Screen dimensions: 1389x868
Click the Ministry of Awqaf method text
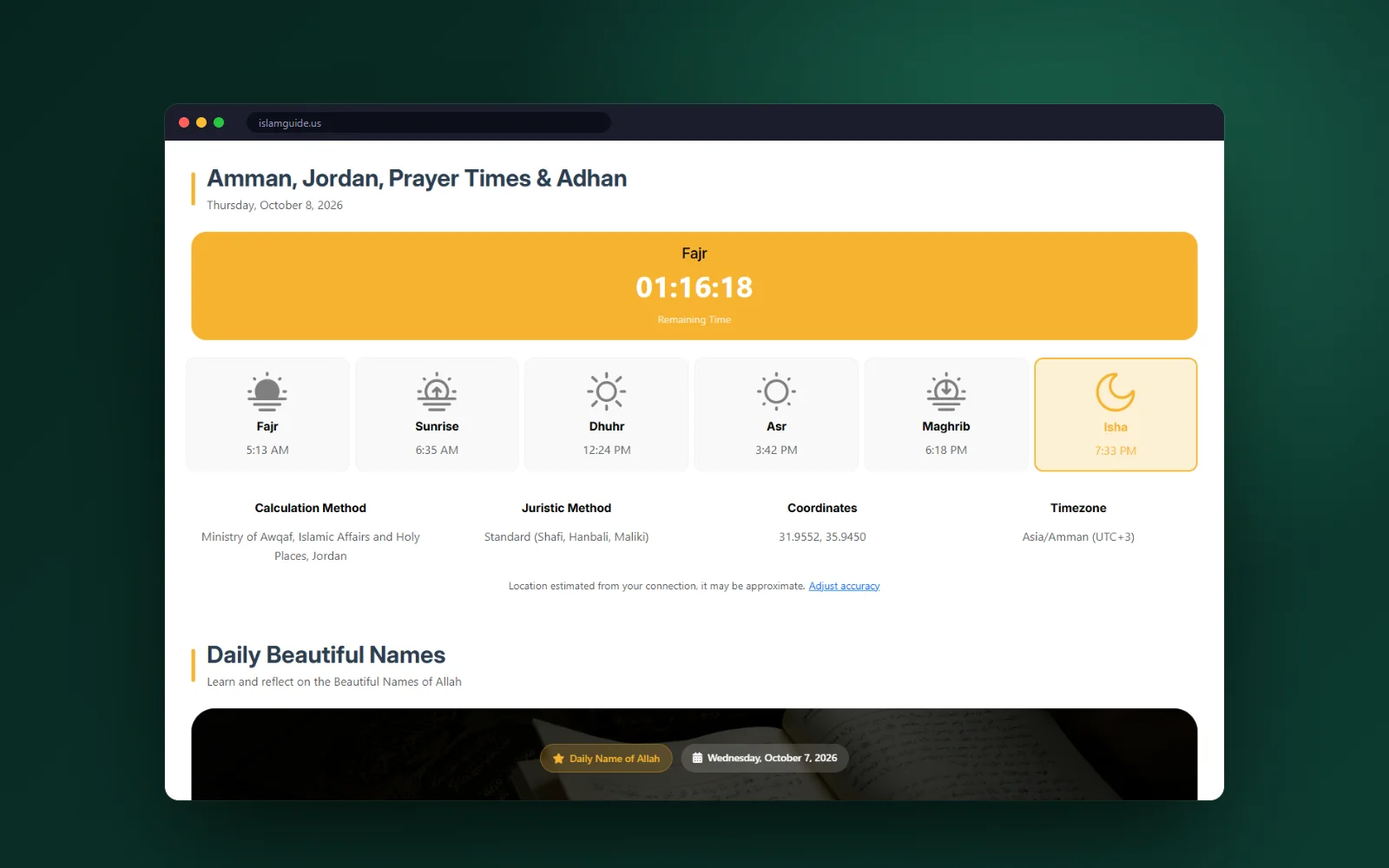point(311,546)
